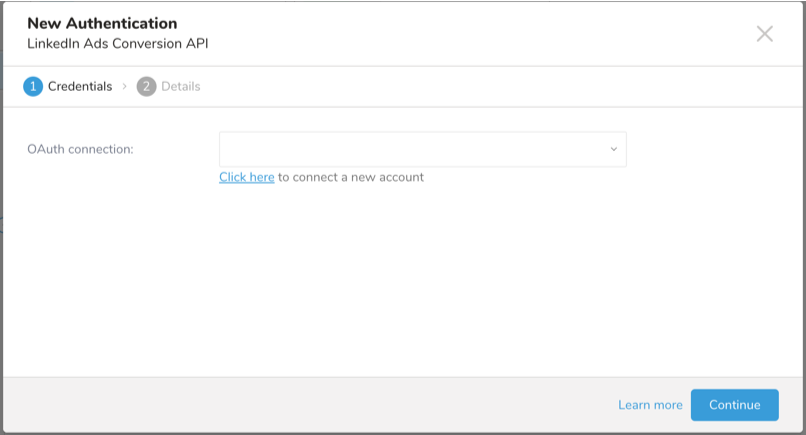The height and width of the screenshot is (435, 806).
Task: Open the OAuth connection dropdown
Action: click(x=422, y=149)
